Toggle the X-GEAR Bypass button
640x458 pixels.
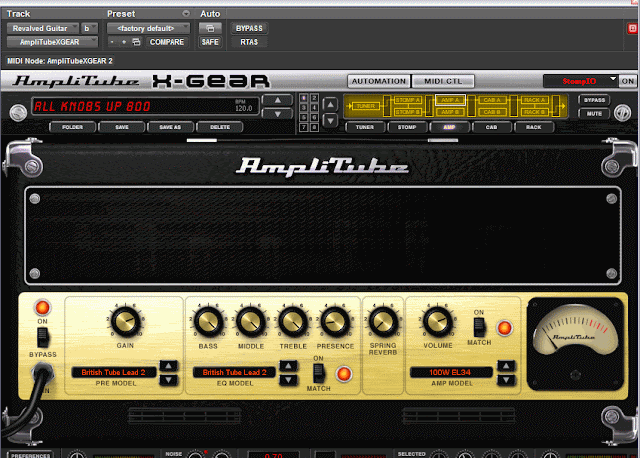[594, 100]
